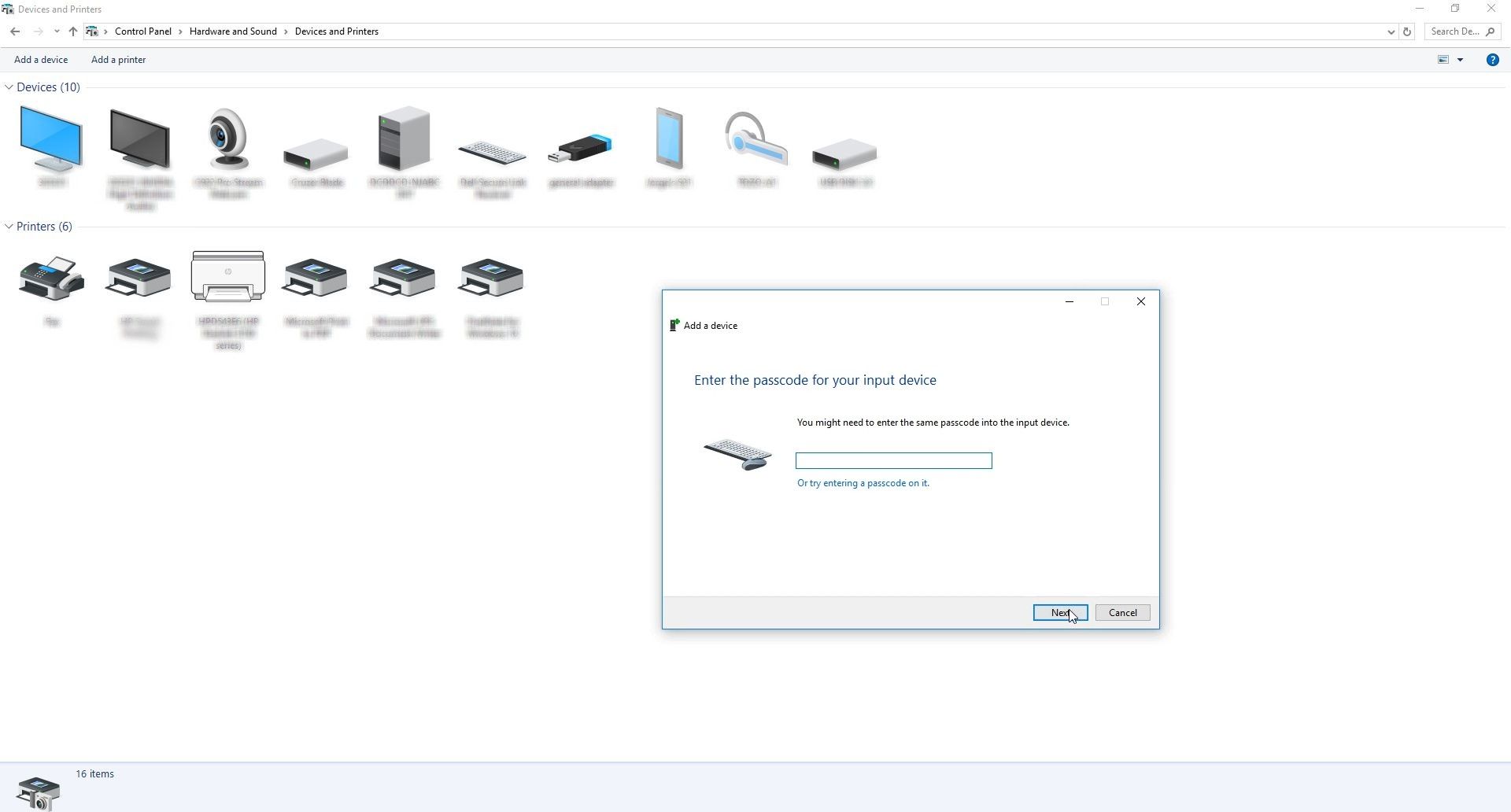Go back with the back arrow
The image size is (1511, 812).
[15, 31]
